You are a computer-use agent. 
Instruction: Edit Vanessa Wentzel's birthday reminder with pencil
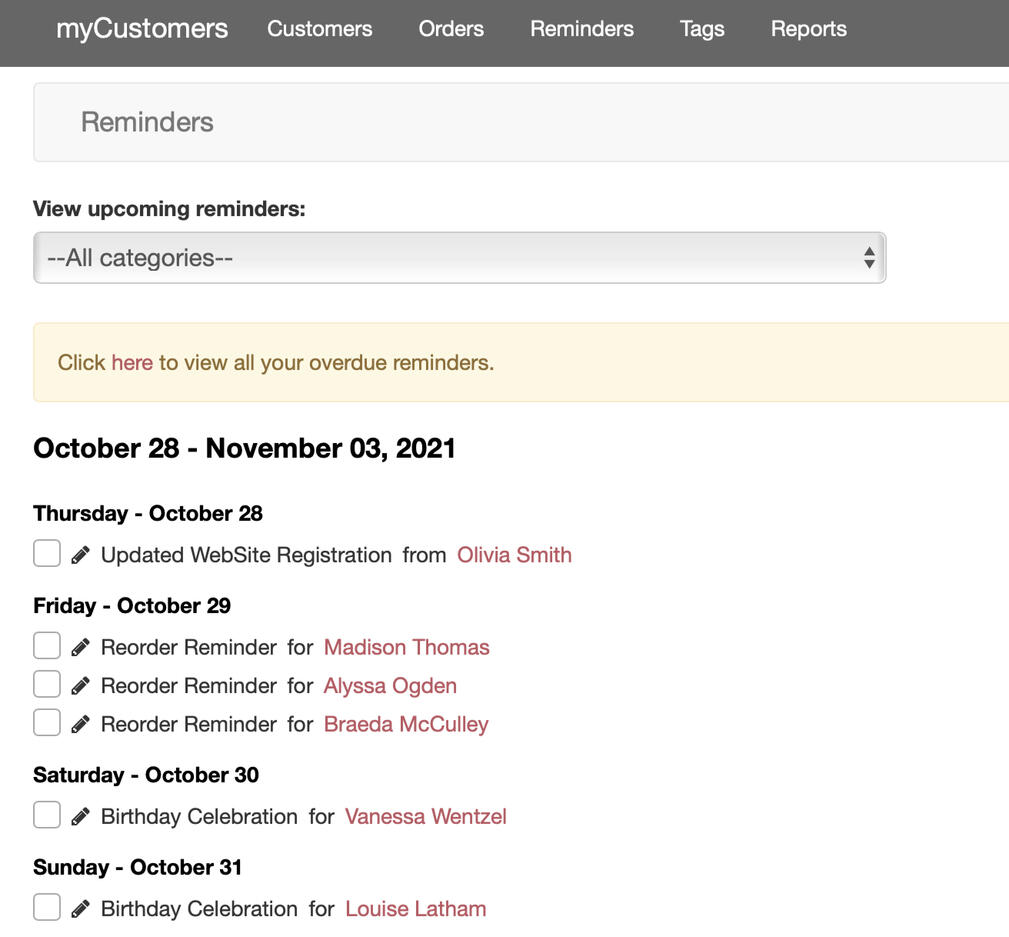pyautogui.click(x=81, y=817)
